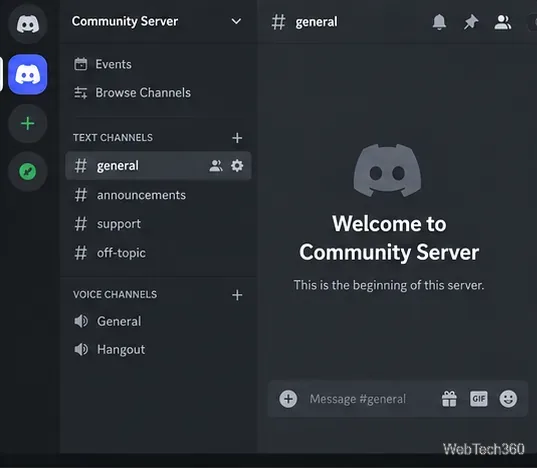Toggle member list icon in header

point(502,22)
